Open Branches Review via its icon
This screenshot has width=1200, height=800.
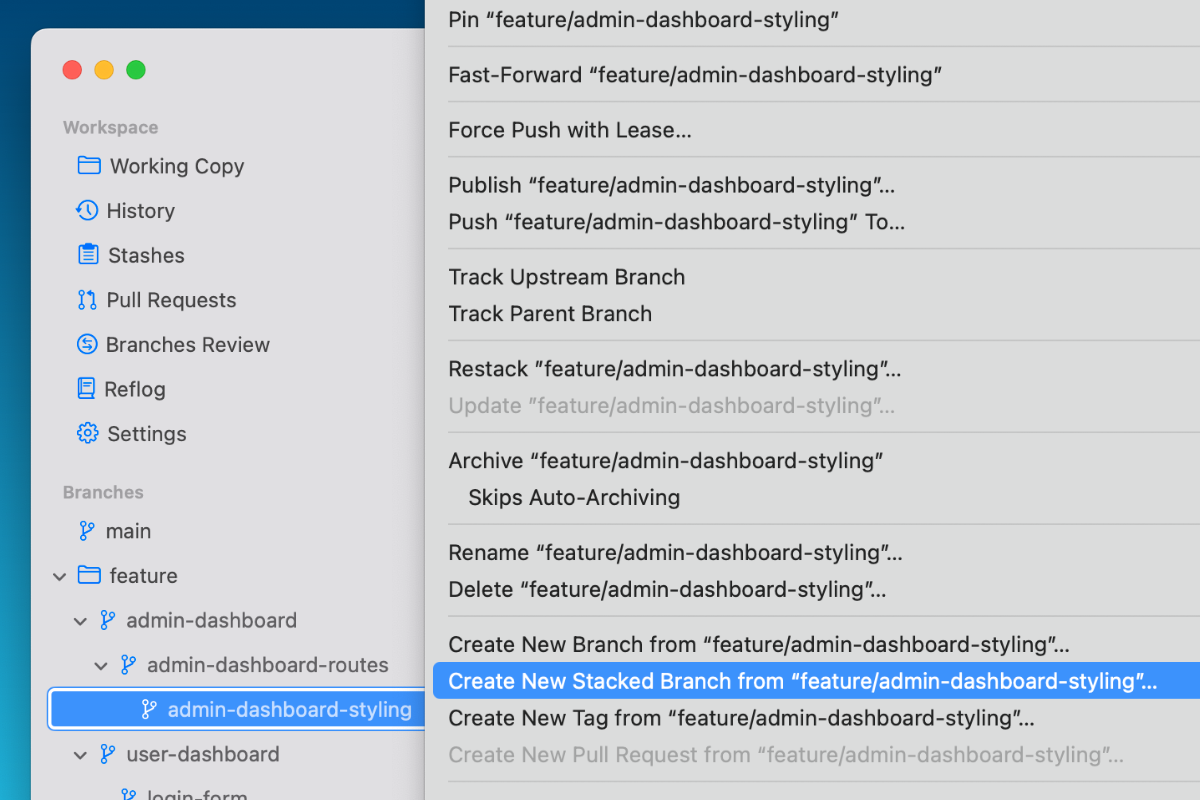click(x=88, y=345)
